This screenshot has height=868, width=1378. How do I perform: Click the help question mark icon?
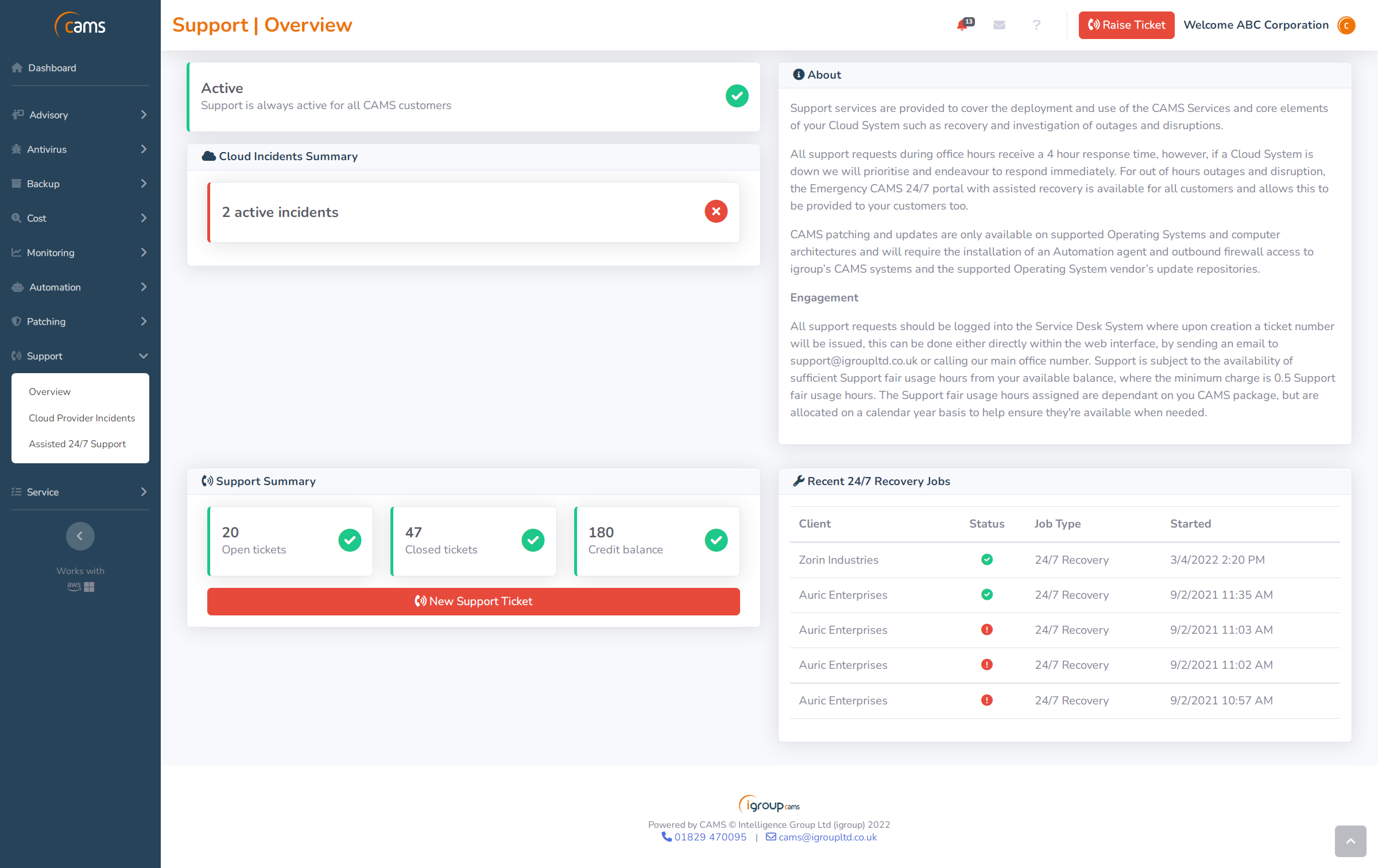1036,25
